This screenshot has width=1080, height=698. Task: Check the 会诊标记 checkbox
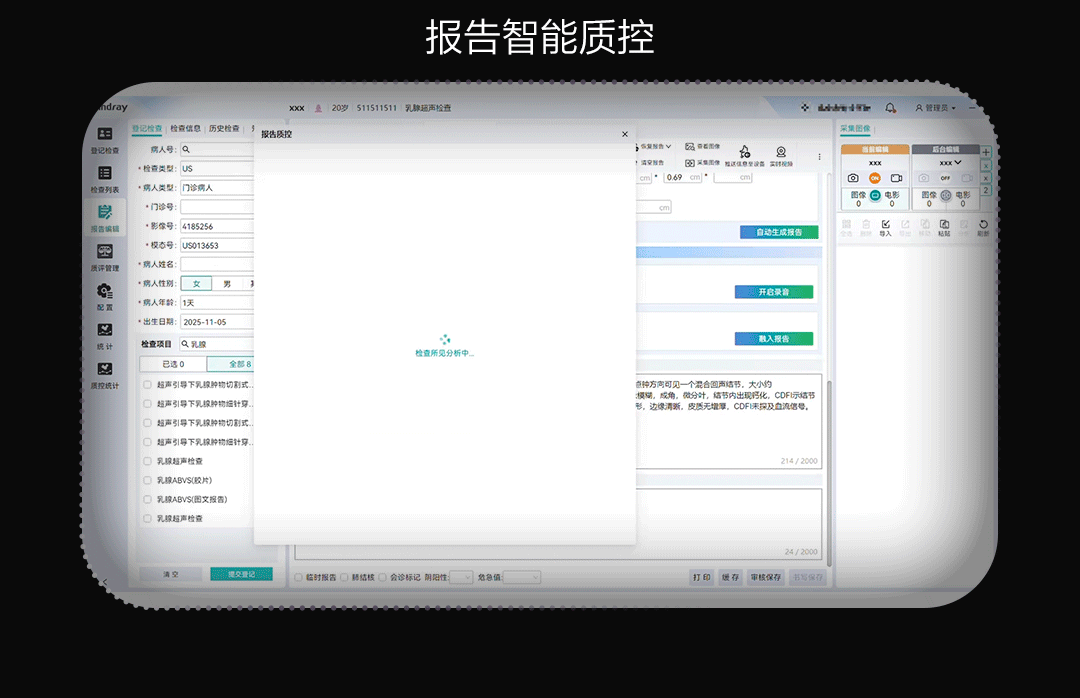[383, 577]
